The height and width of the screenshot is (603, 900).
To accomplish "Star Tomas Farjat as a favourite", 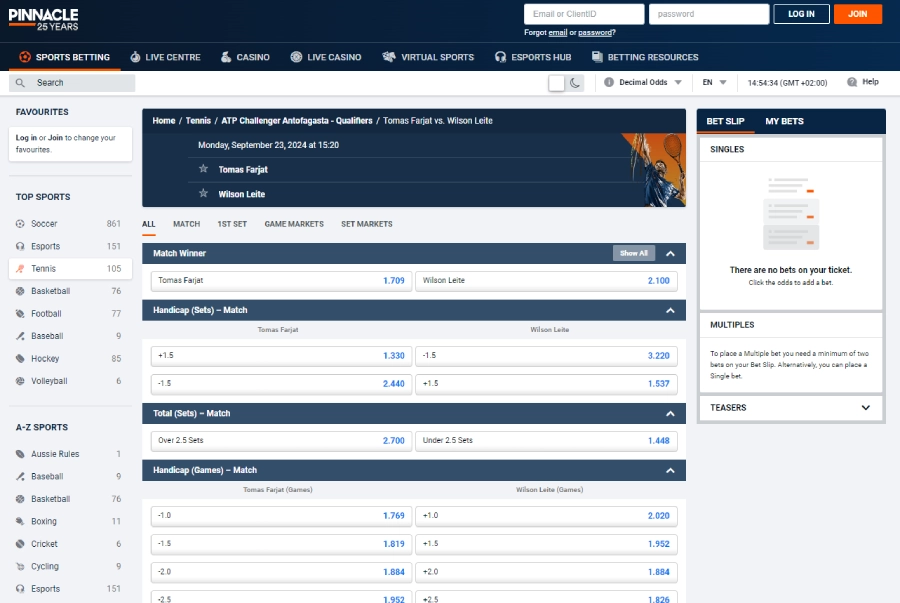I will click(203, 169).
